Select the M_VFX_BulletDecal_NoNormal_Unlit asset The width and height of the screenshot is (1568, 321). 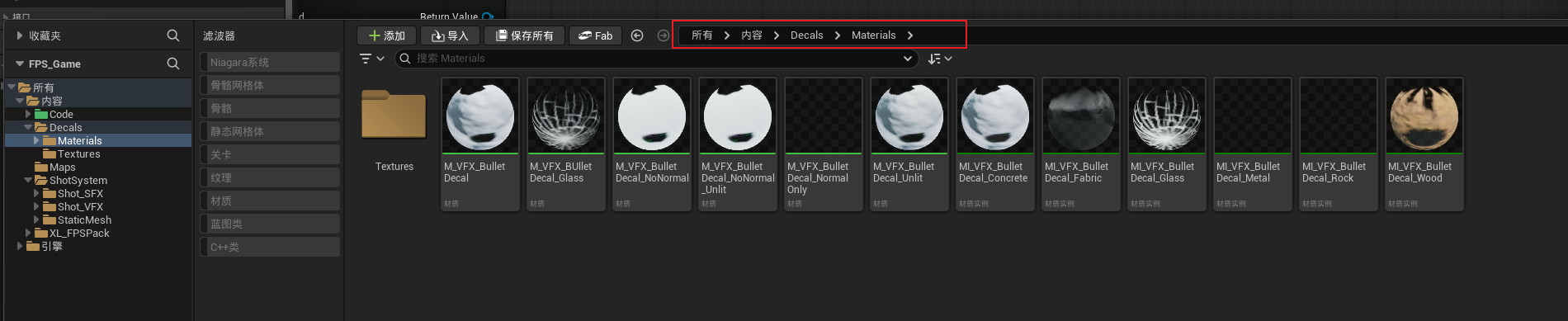[x=738, y=144]
